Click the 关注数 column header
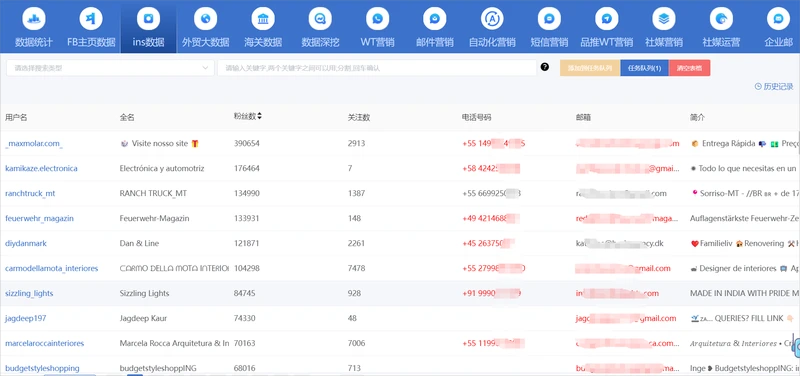 [359, 117]
